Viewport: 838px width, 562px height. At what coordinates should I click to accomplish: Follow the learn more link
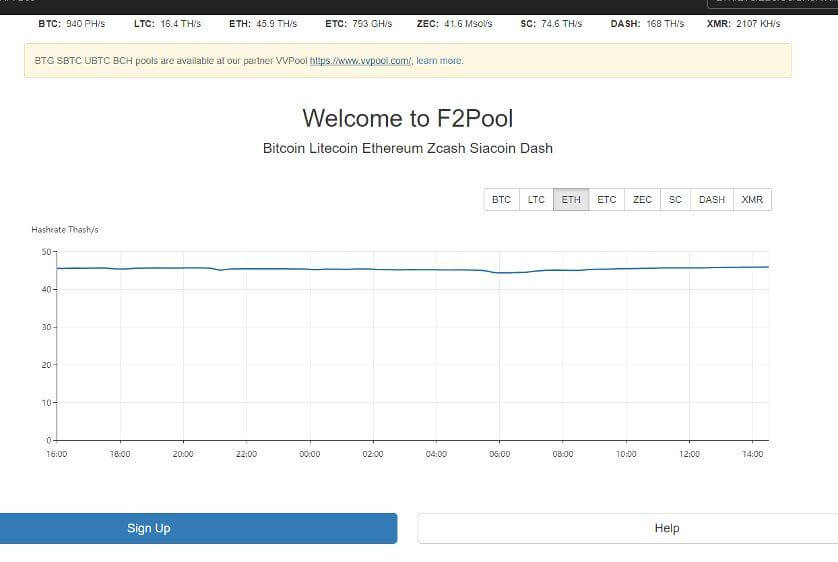(439, 61)
